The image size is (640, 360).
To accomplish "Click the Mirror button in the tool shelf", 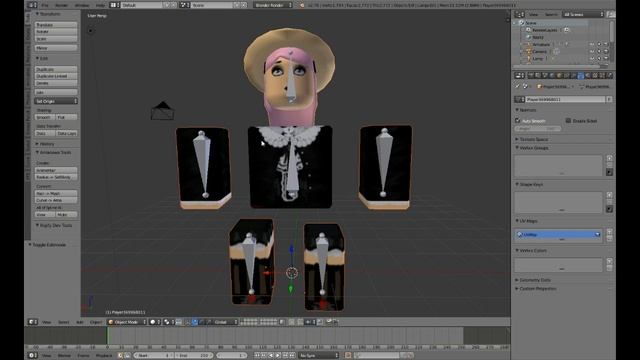I will click(56, 48).
